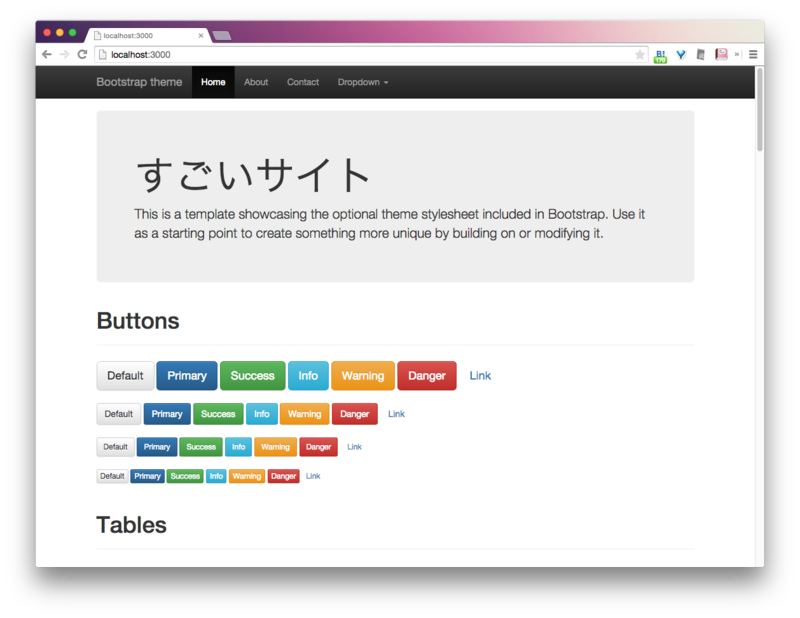Screen dimensions: 800x618
Task: Click the blue Y extension icon
Action: (681, 55)
